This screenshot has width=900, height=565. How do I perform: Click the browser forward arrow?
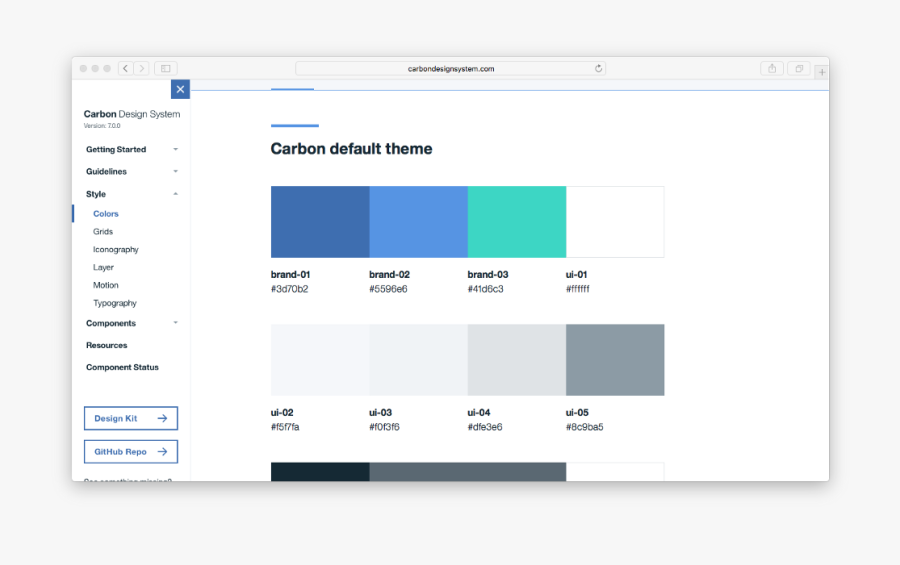(x=142, y=69)
